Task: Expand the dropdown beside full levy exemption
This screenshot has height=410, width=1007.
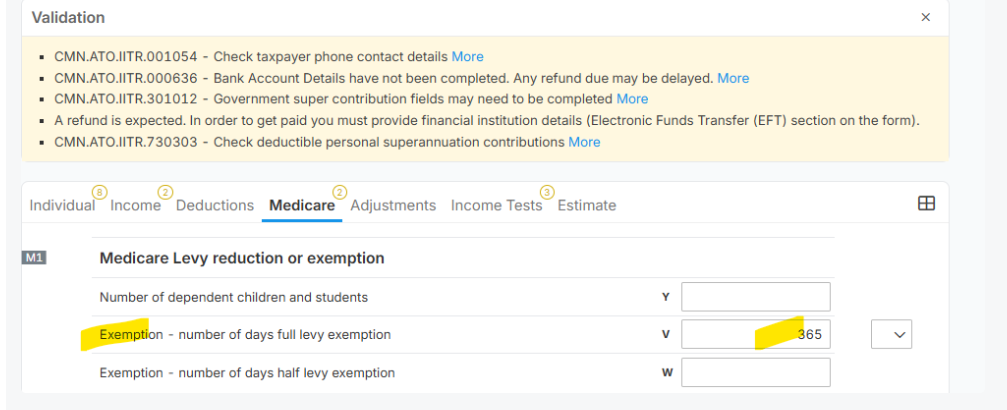Action: click(891, 335)
